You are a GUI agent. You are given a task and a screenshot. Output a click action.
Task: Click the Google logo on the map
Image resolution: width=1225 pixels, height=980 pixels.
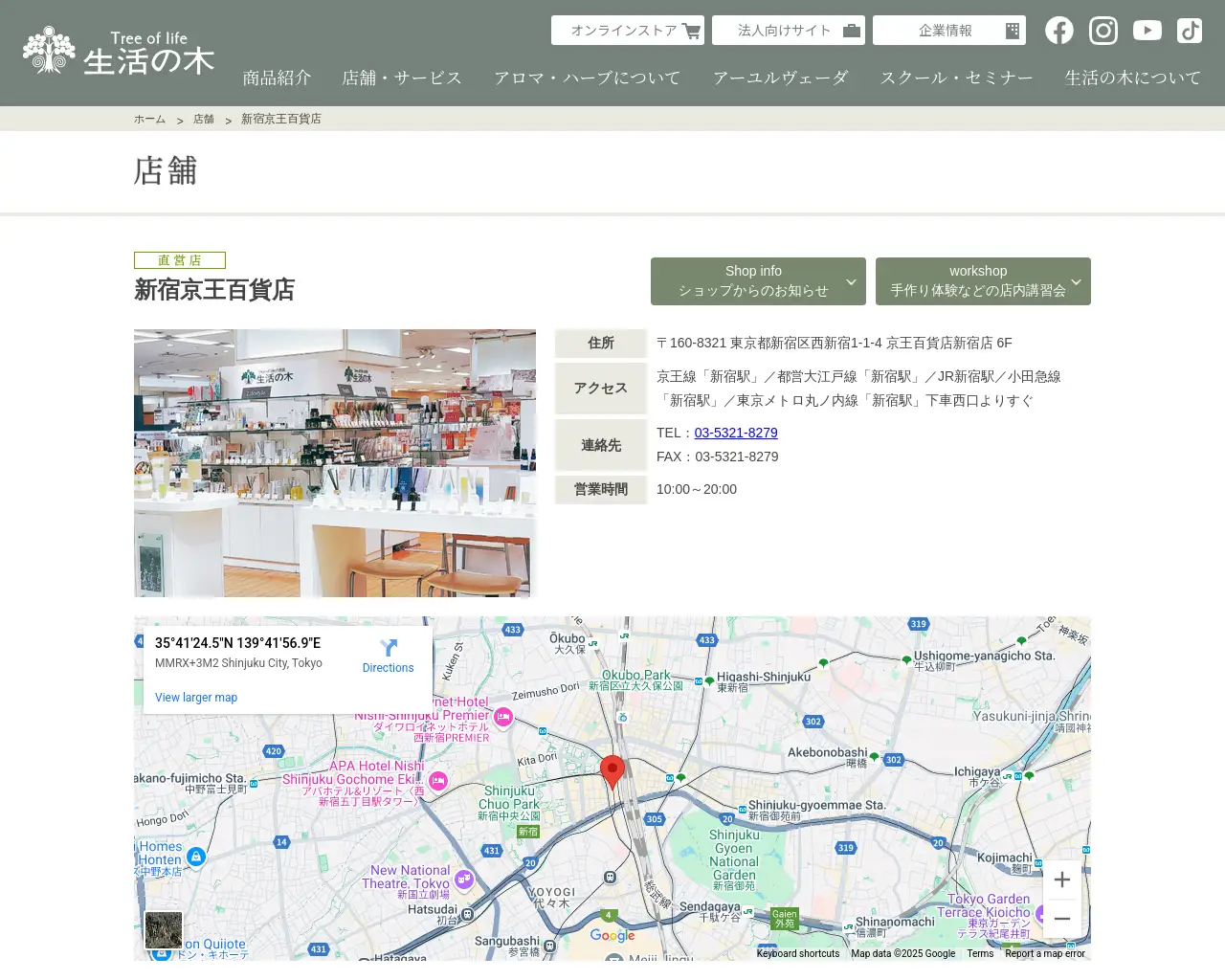(612, 935)
